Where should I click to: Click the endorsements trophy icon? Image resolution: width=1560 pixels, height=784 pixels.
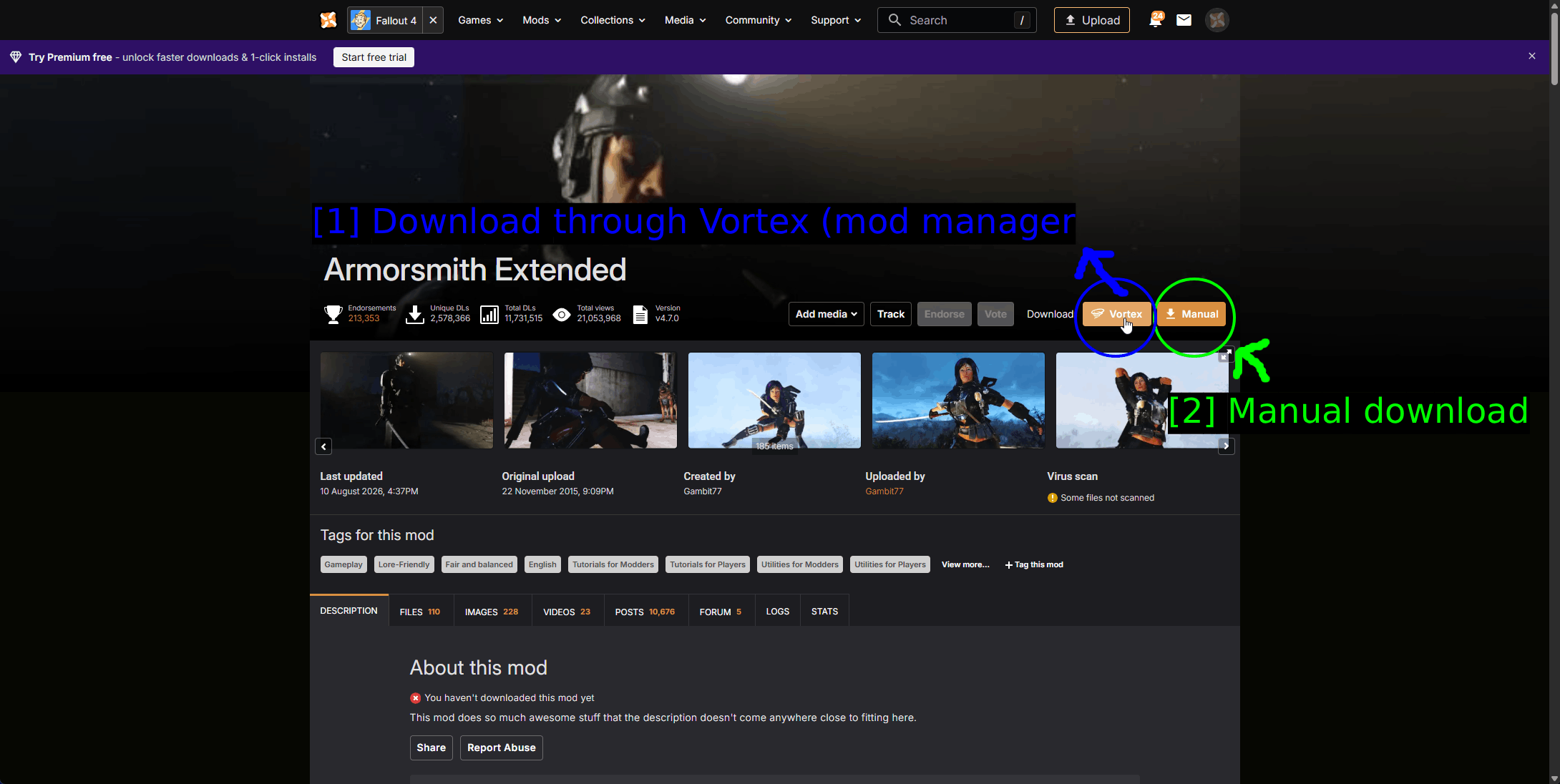tap(333, 314)
